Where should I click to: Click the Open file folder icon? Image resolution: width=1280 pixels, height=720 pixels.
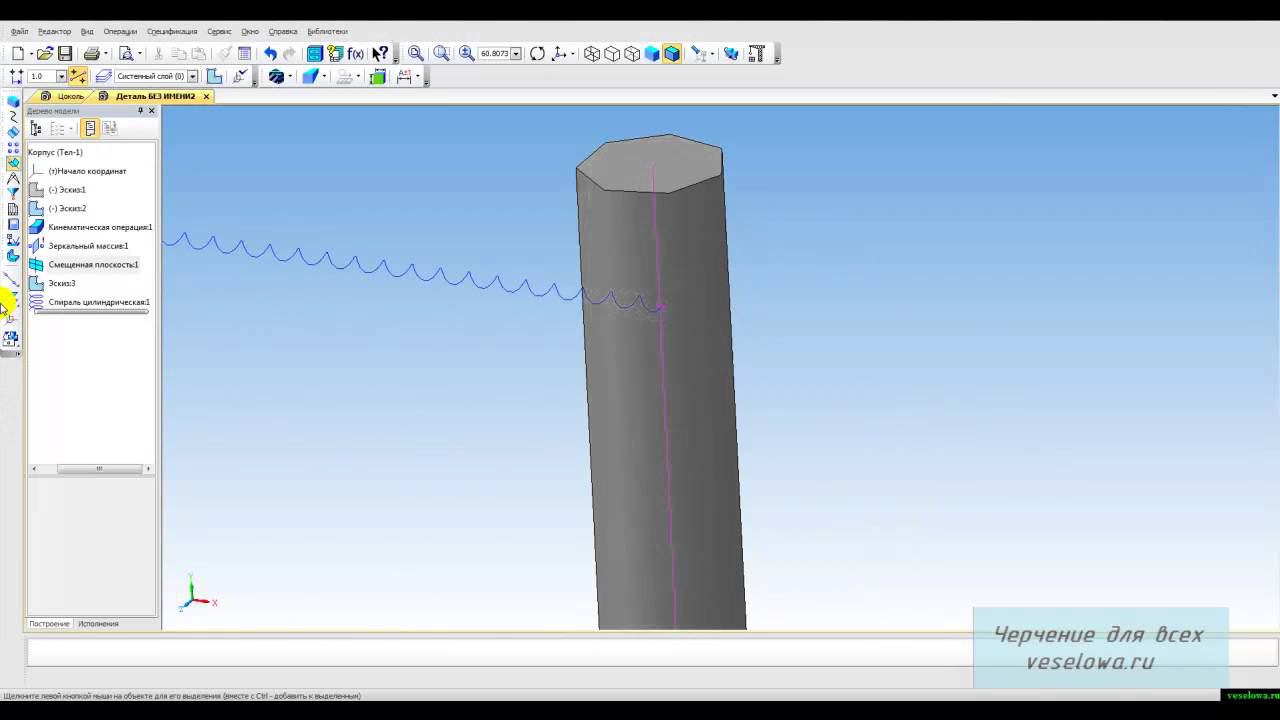(45, 54)
